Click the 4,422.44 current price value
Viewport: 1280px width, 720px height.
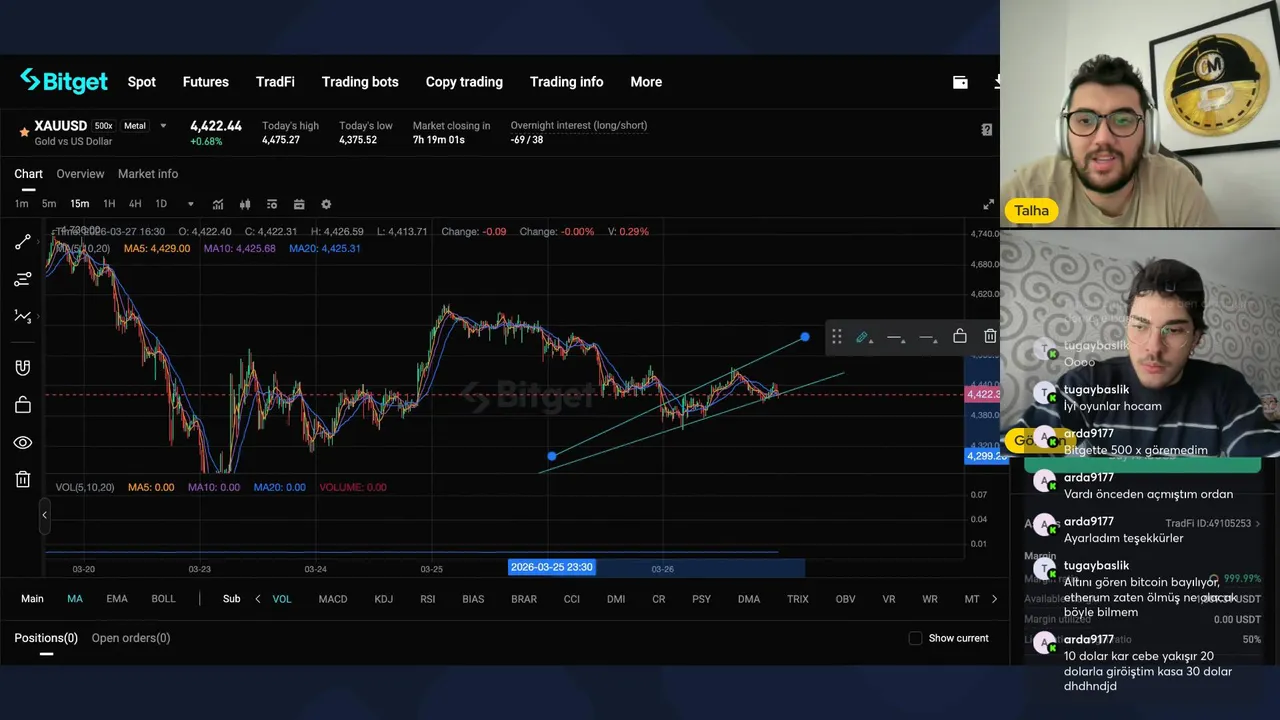pyautogui.click(x=216, y=126)
